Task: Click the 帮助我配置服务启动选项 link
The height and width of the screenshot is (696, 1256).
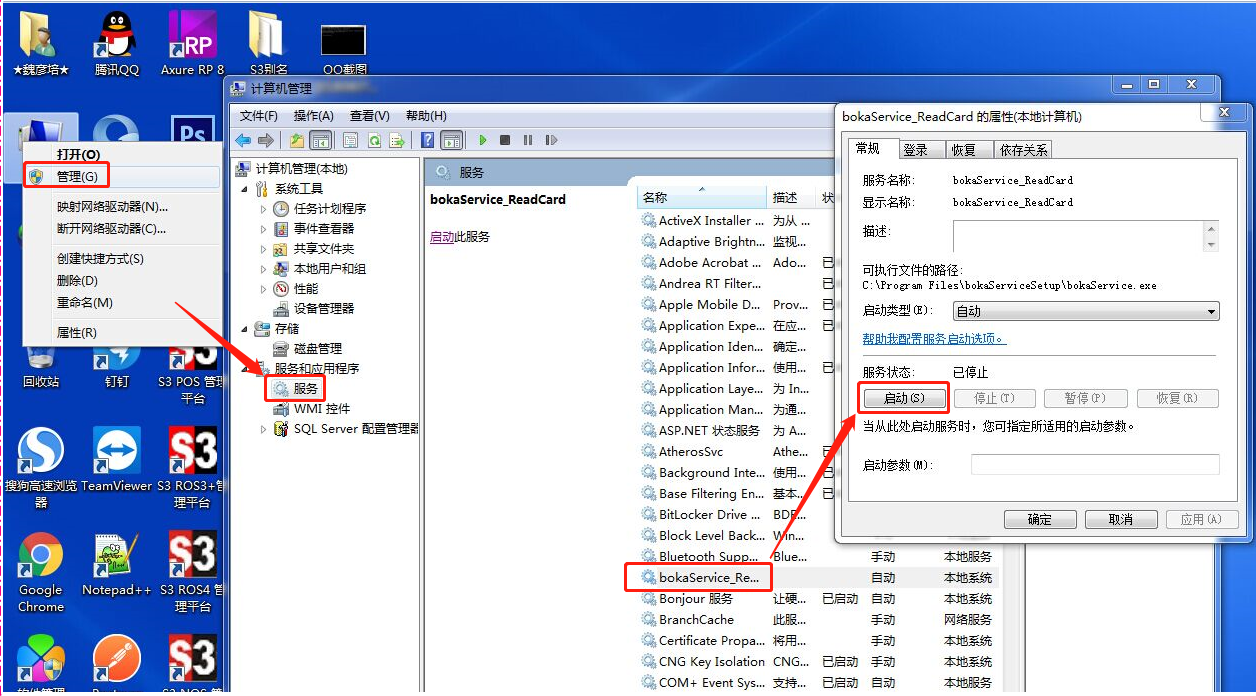Action: coord(934,339)
